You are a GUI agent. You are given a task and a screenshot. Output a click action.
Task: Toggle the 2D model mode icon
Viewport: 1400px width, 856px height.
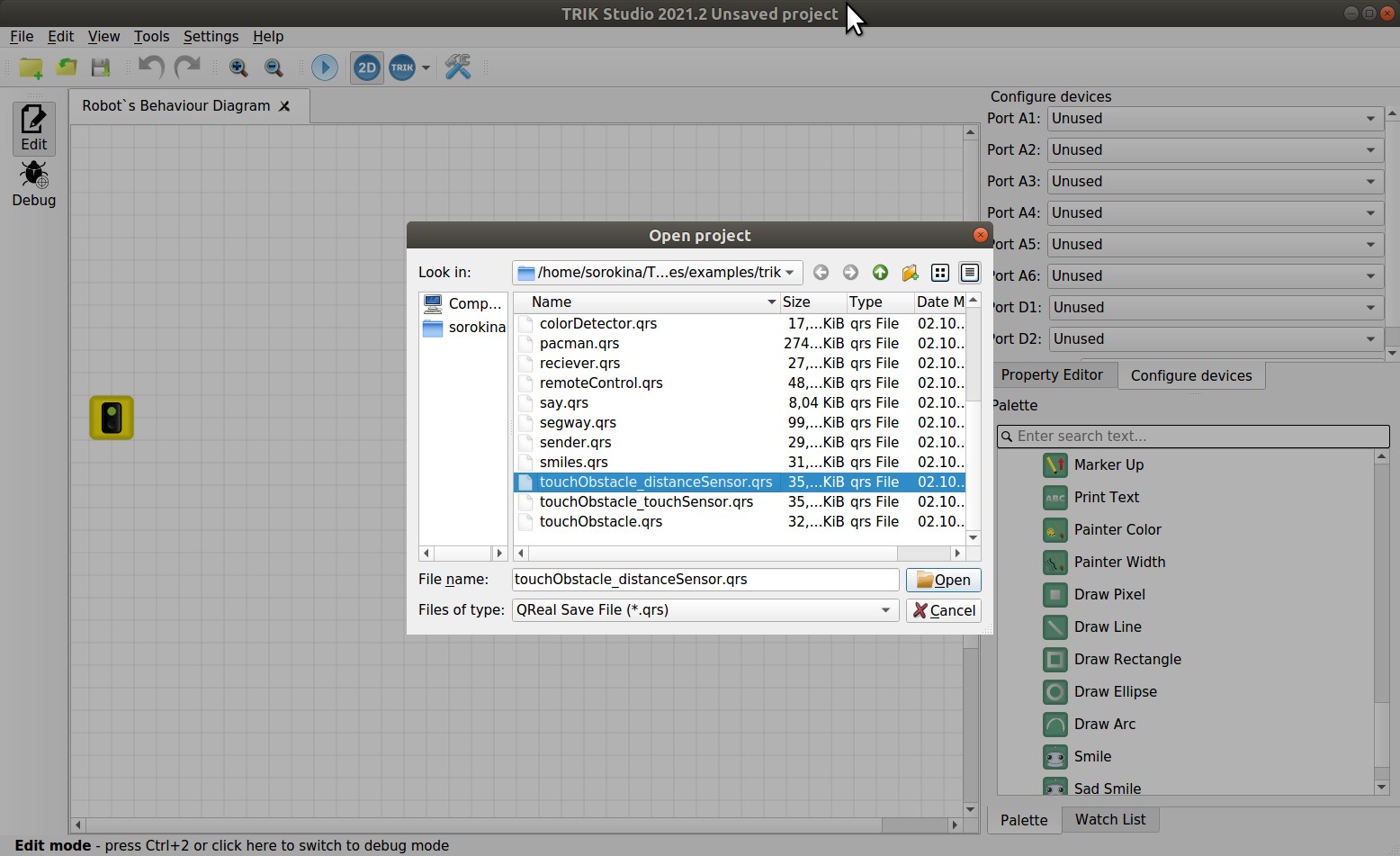coord(367,68)
